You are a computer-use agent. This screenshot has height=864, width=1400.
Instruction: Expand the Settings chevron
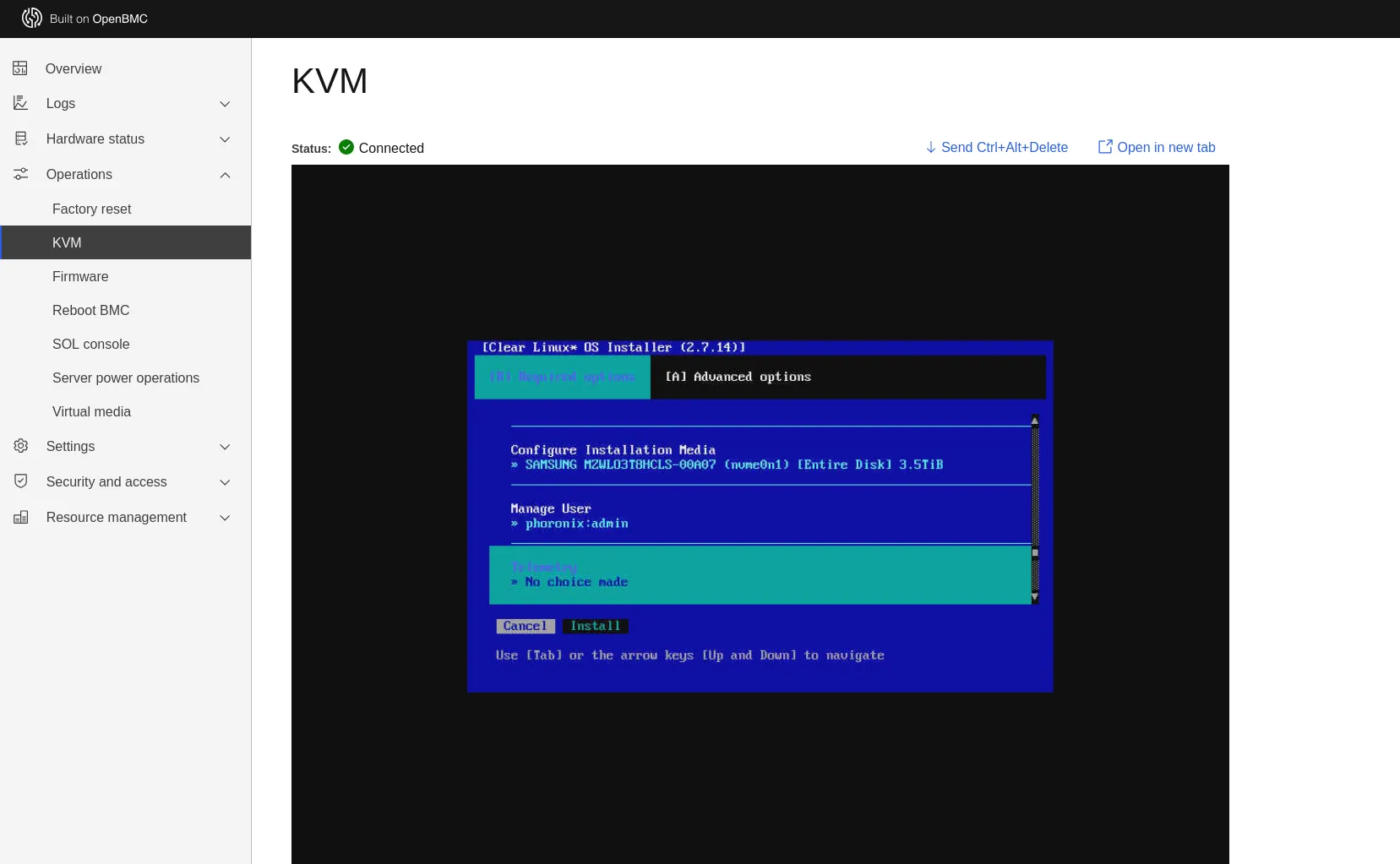click(225, 447)
